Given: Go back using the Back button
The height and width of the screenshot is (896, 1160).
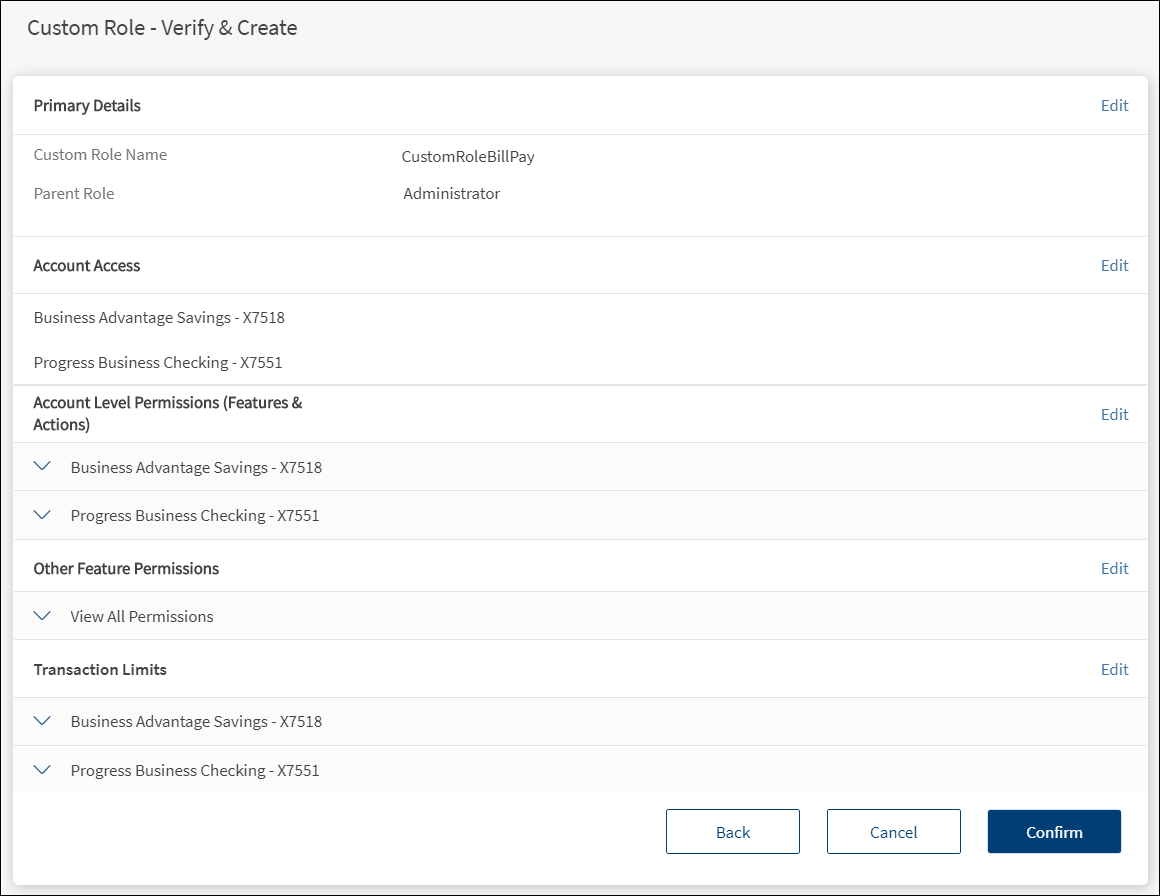Looking at the screenshot, I should 732,832.
